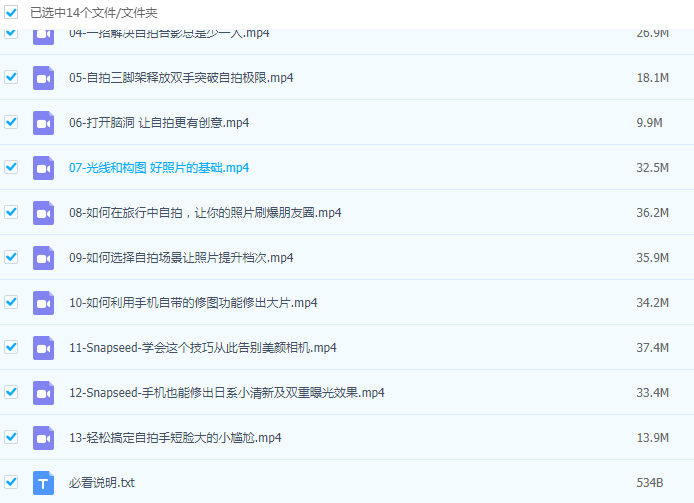The width and height of the screenshot is (694, 503).
Task: Select the video icon for 08-如何在旅行中自拍
Action: (43, 213)
